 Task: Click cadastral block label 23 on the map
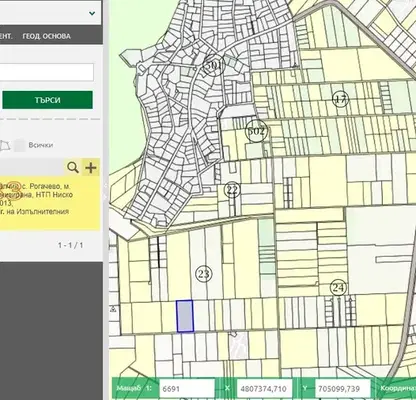point(204,274)
